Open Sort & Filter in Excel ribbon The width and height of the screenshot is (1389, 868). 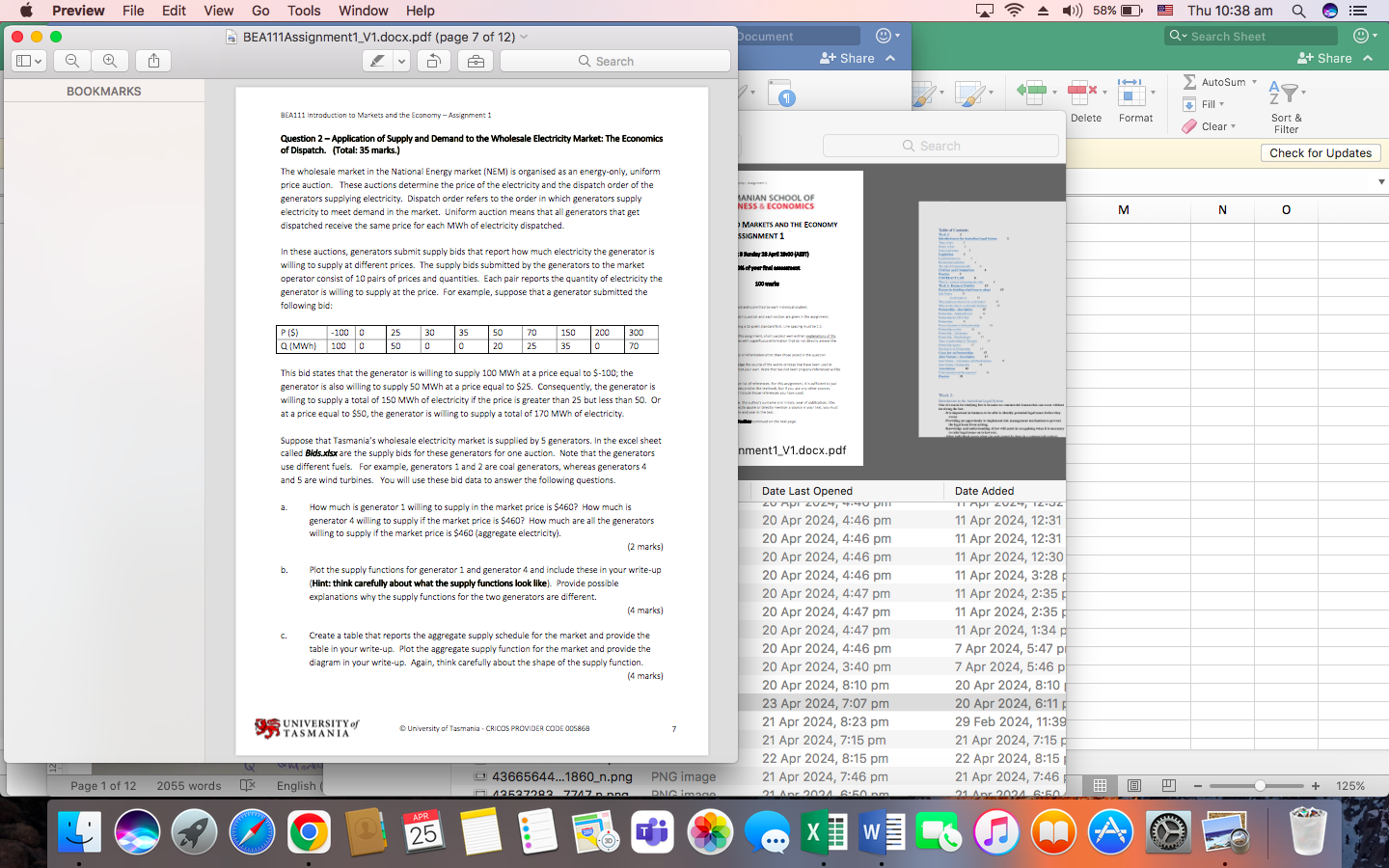point(1286,94)
